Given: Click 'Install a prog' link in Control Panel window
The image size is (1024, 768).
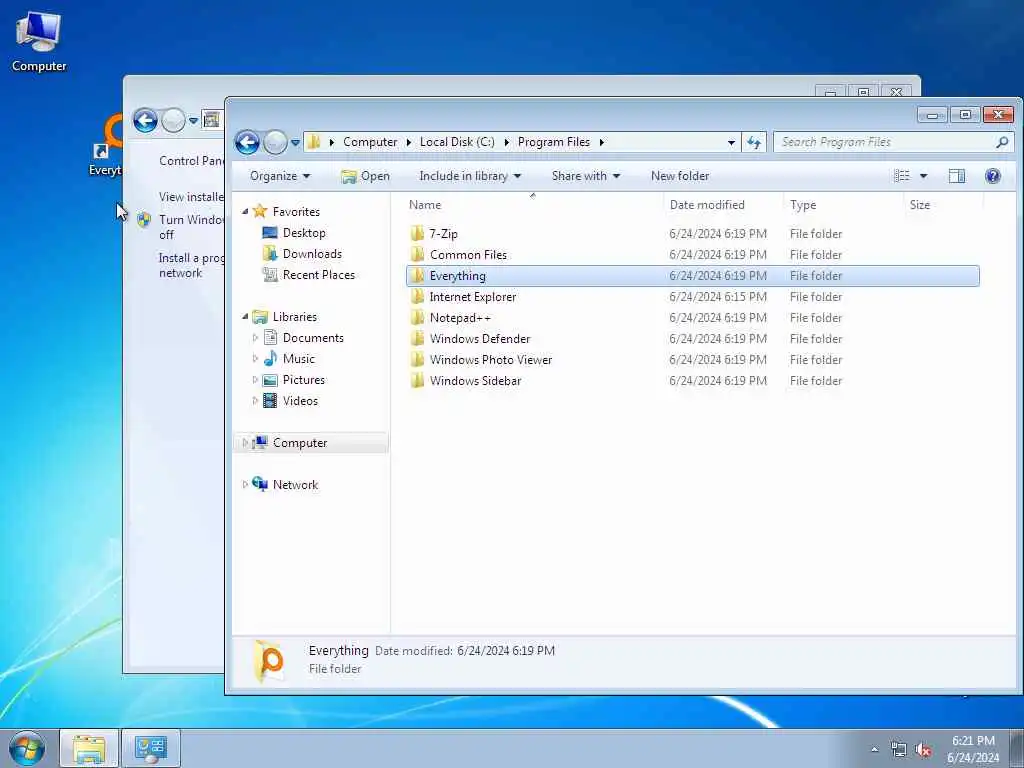Looking at the screenshot, I should coord(191,265).
